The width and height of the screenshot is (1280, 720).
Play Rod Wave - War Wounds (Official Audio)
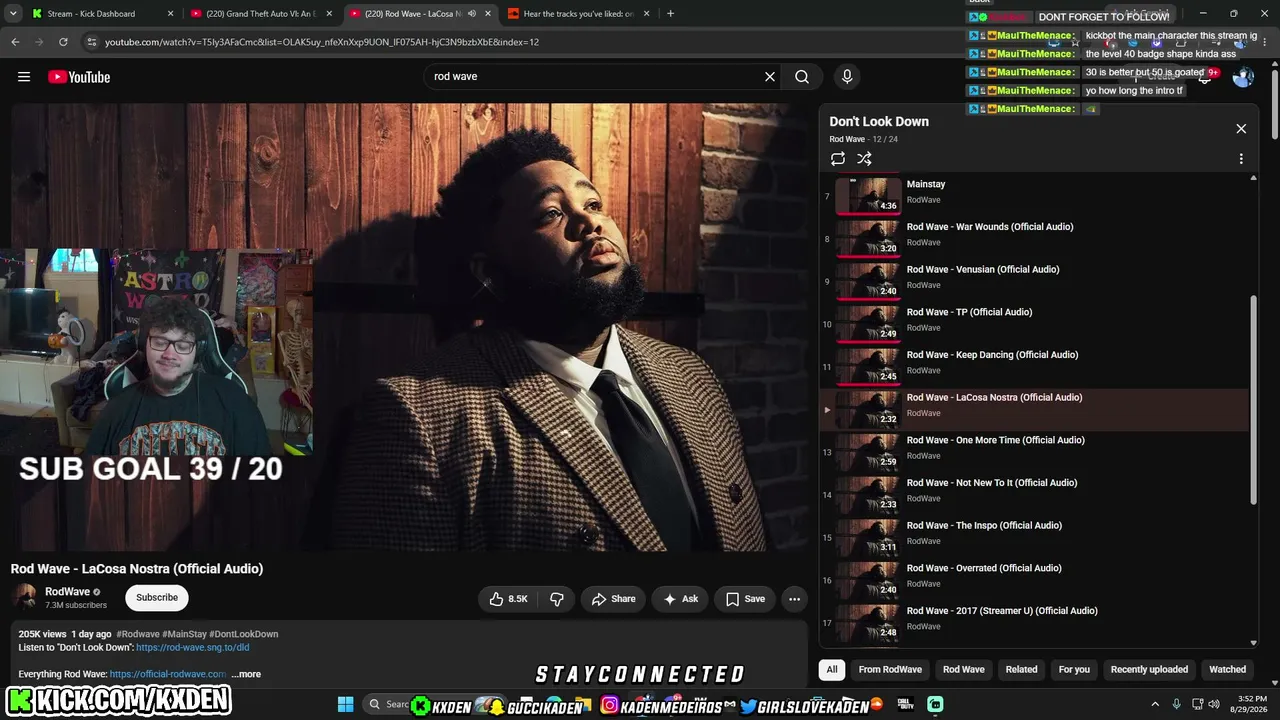pyautogui.click(x=1035, y=237)
